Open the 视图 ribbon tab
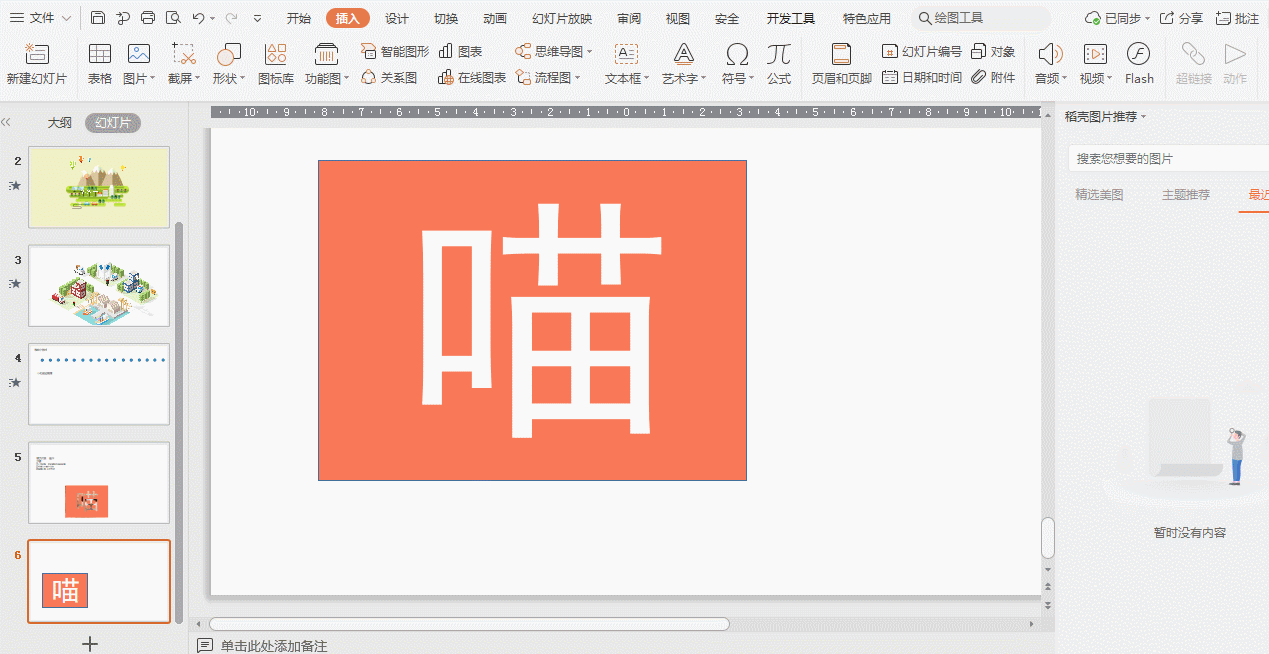1269x654 pixels. coord(678,18)
